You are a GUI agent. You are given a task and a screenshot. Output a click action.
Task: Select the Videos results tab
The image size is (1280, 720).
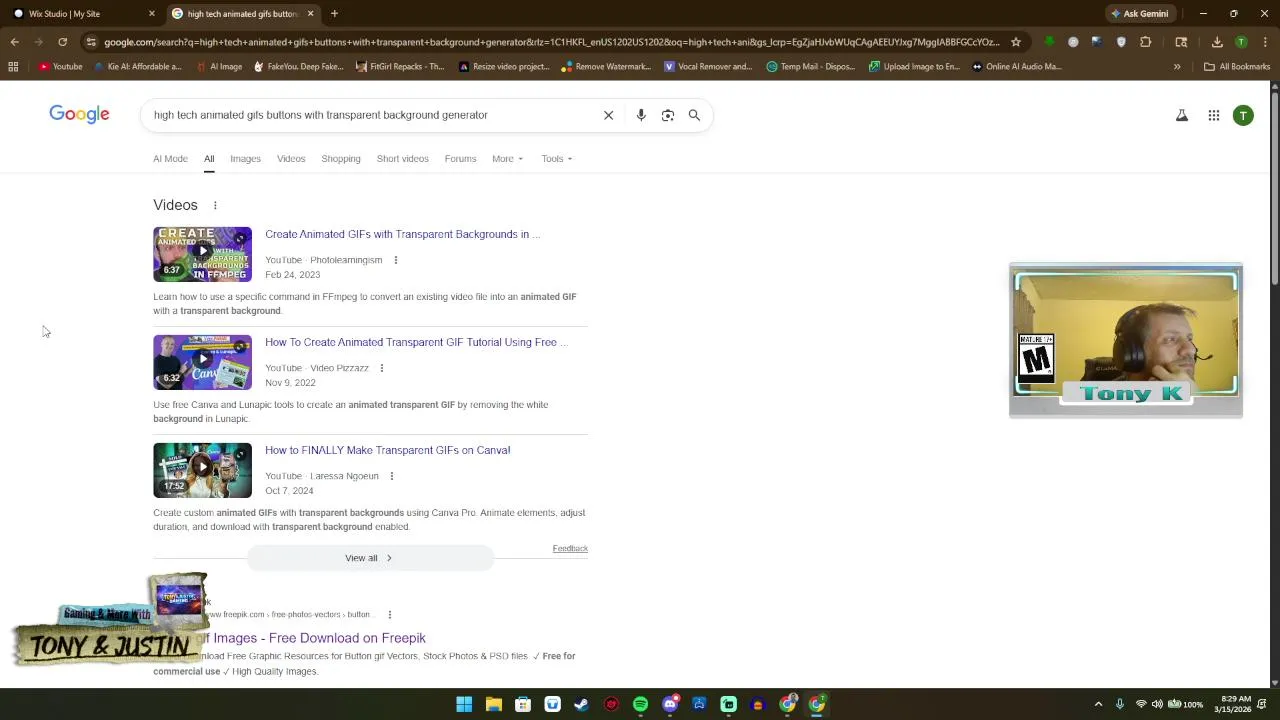click(291, 159)
